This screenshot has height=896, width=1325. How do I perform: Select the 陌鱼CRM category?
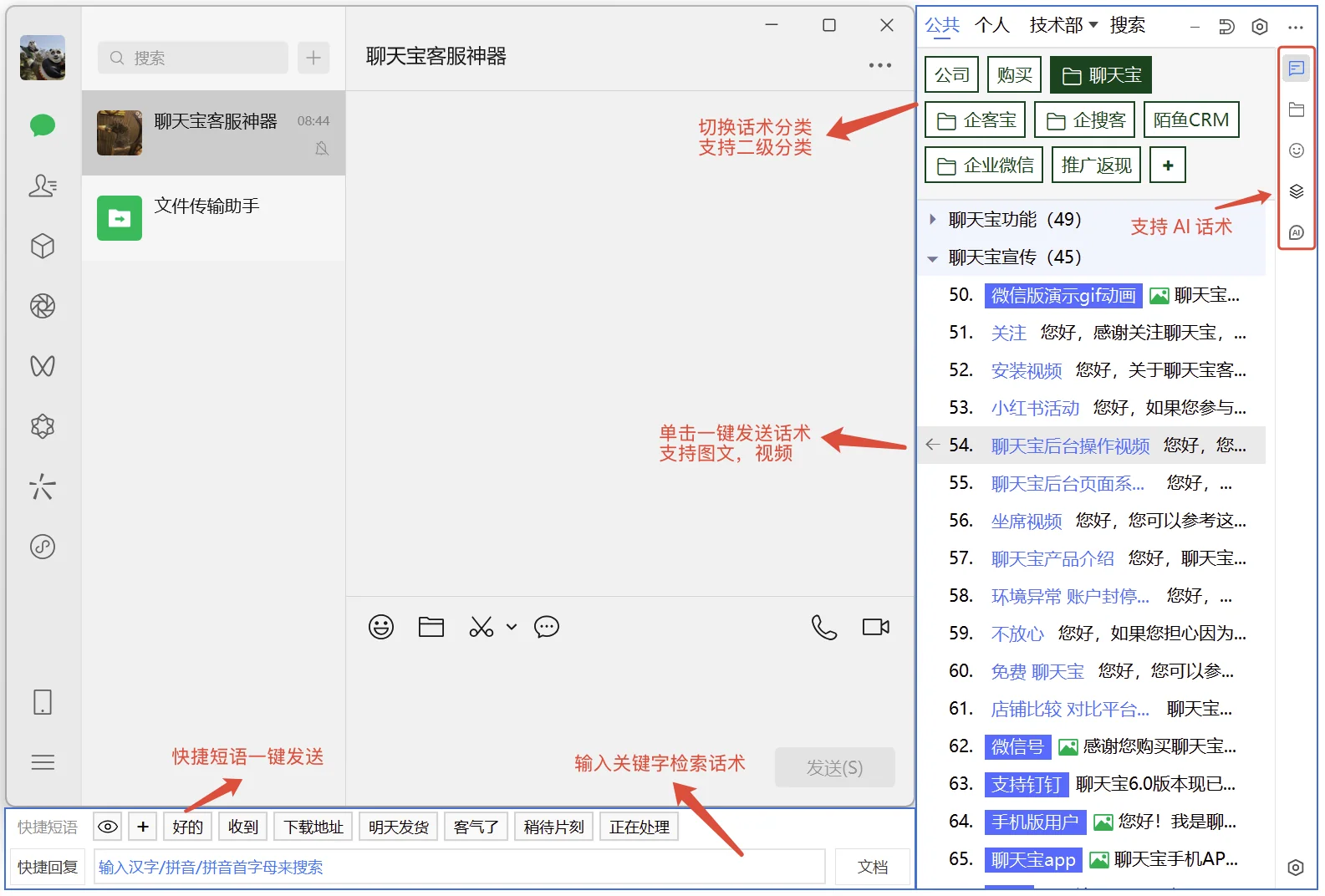coord(1191,120)
